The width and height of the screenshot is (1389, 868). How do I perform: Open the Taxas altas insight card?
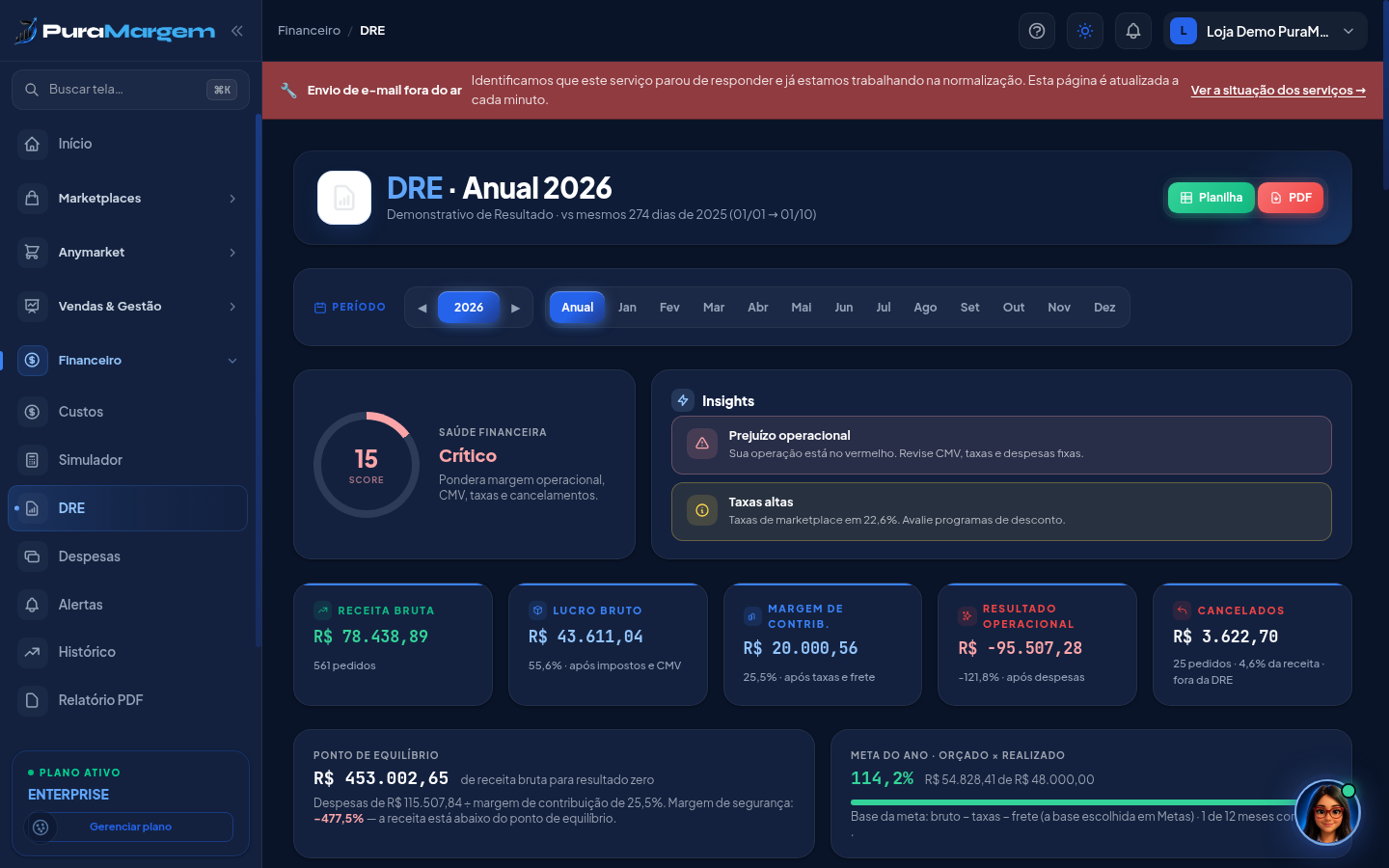[1001, 511]
